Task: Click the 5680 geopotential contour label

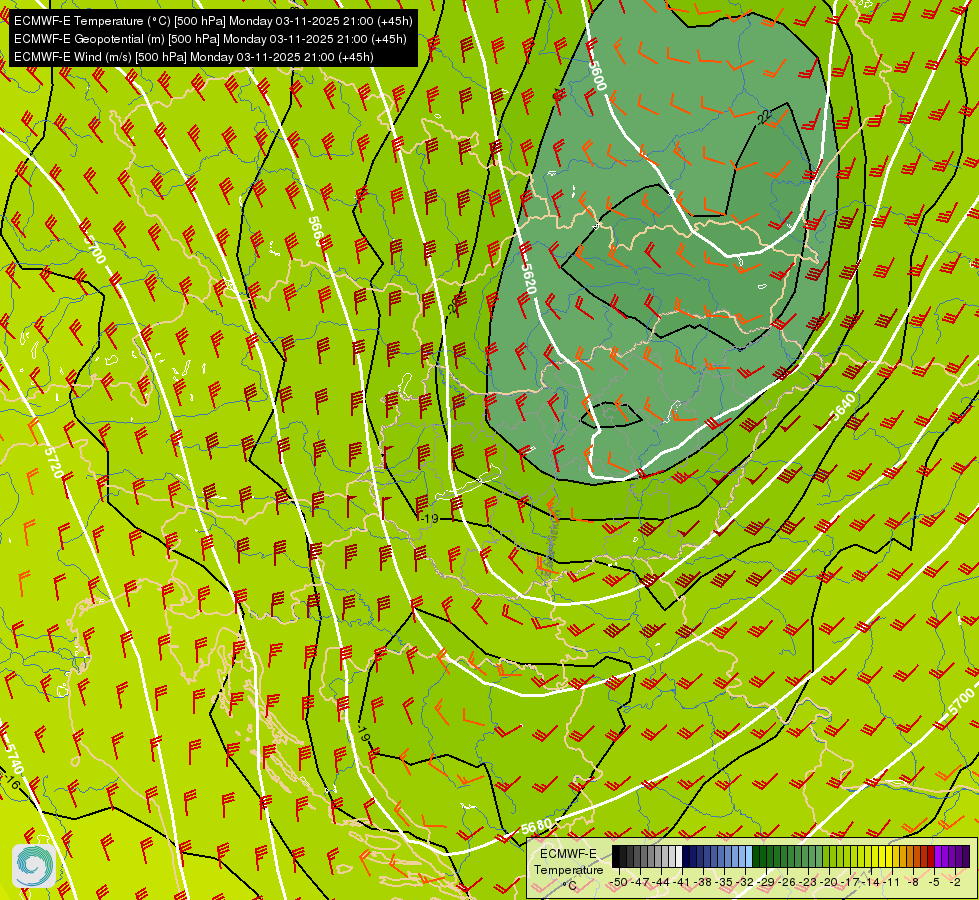Action: click(x=536, y=826)
